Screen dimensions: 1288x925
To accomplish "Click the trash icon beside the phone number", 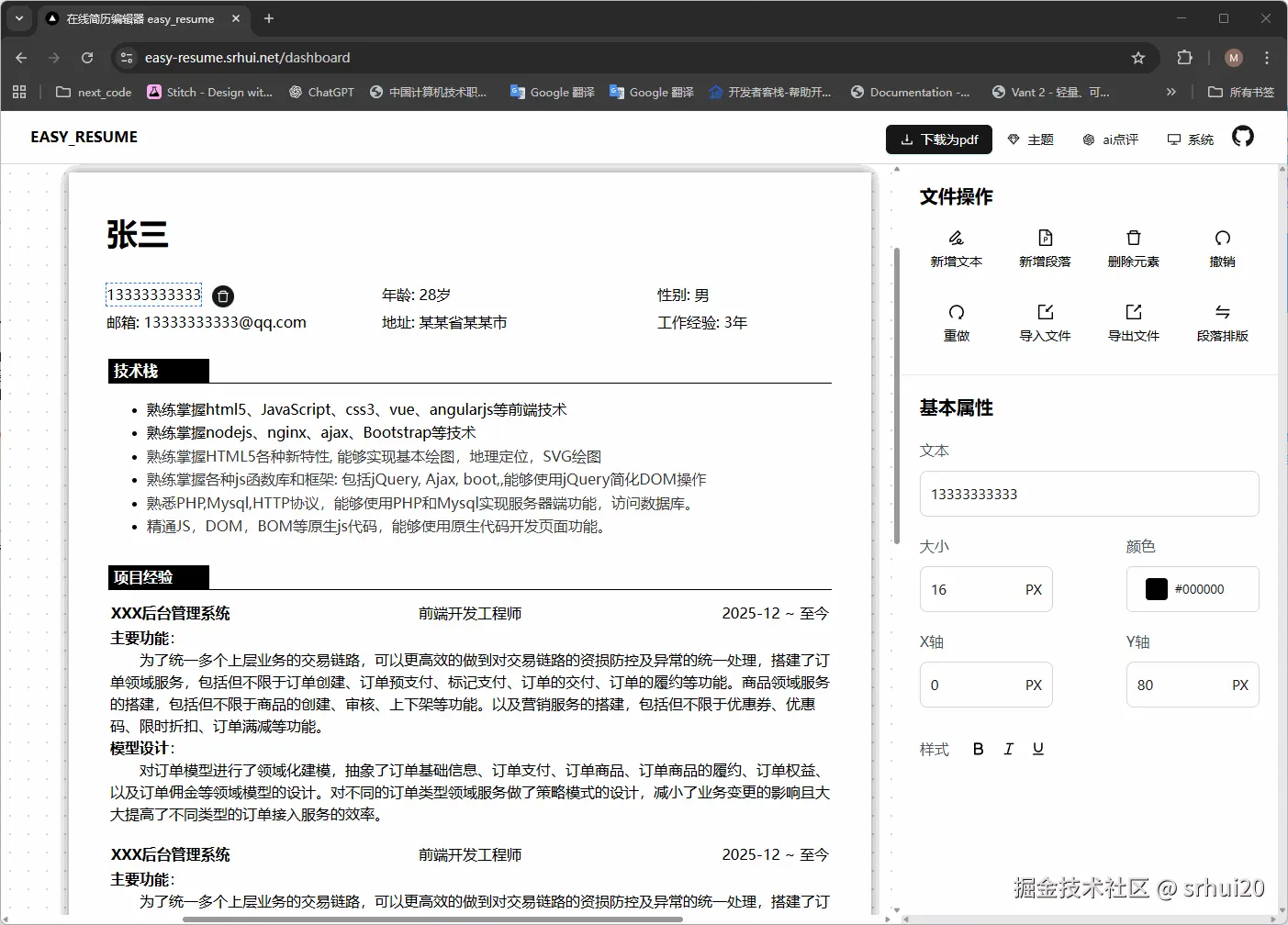I will point(223,296).
